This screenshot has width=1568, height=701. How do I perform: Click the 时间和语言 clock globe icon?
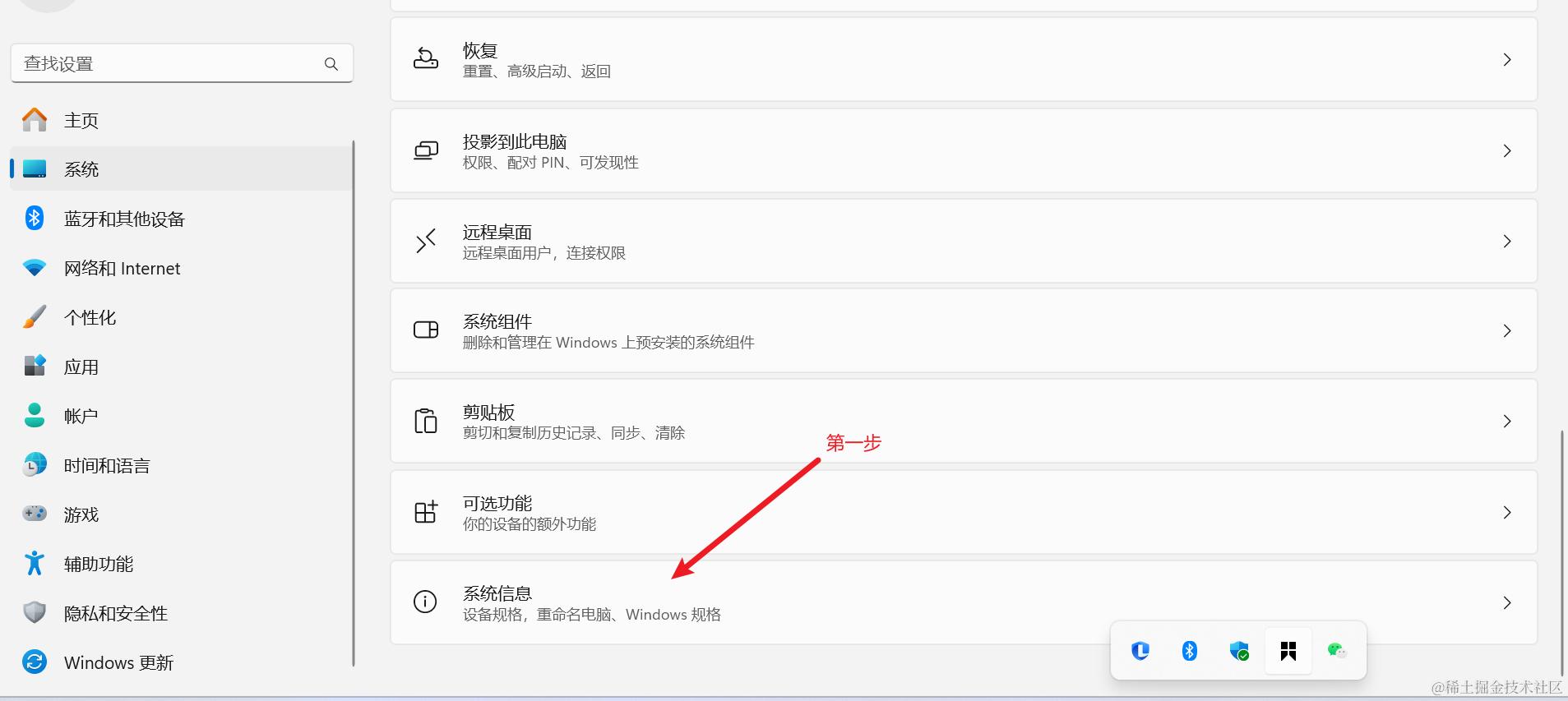(x=35, y=464)
